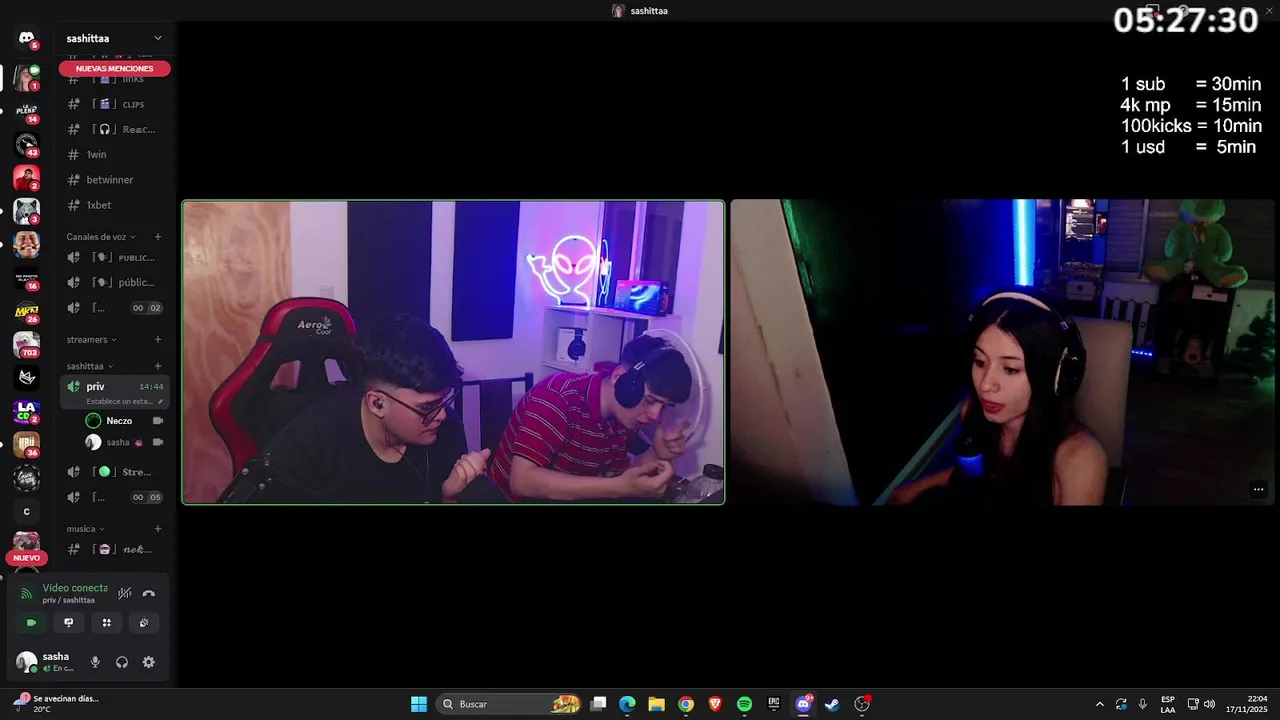Open the server icon with 36 badge
Image resolution: width=1280 pixels, height=720 pixels.
coord(26,445)
